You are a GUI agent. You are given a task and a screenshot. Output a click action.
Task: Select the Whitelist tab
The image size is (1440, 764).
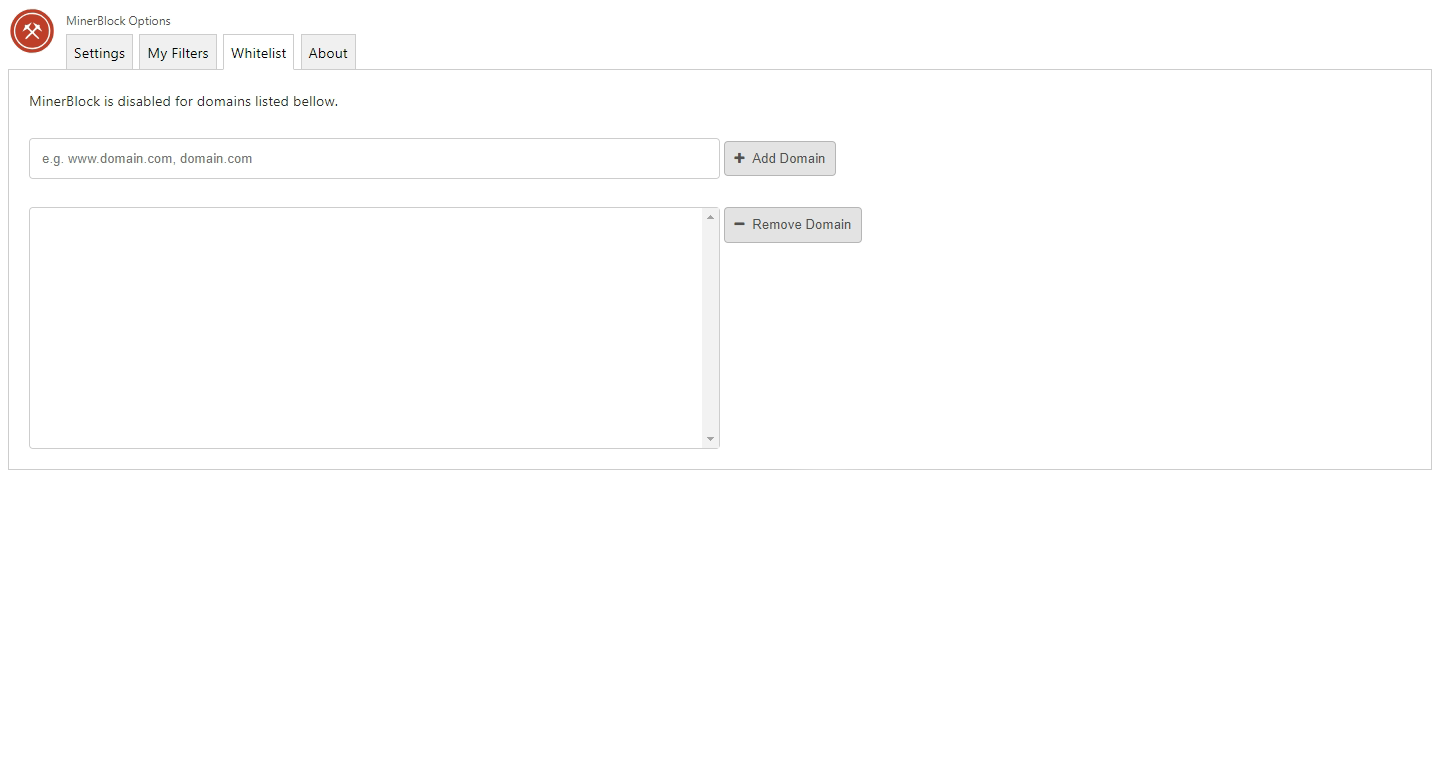[258, 53]
